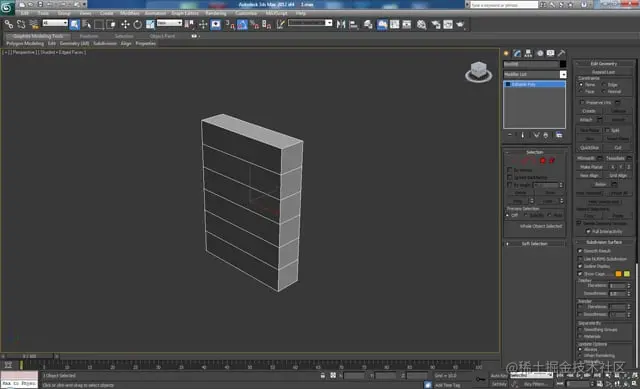Switch to the Graphite Modeling Tools tab

38,36
